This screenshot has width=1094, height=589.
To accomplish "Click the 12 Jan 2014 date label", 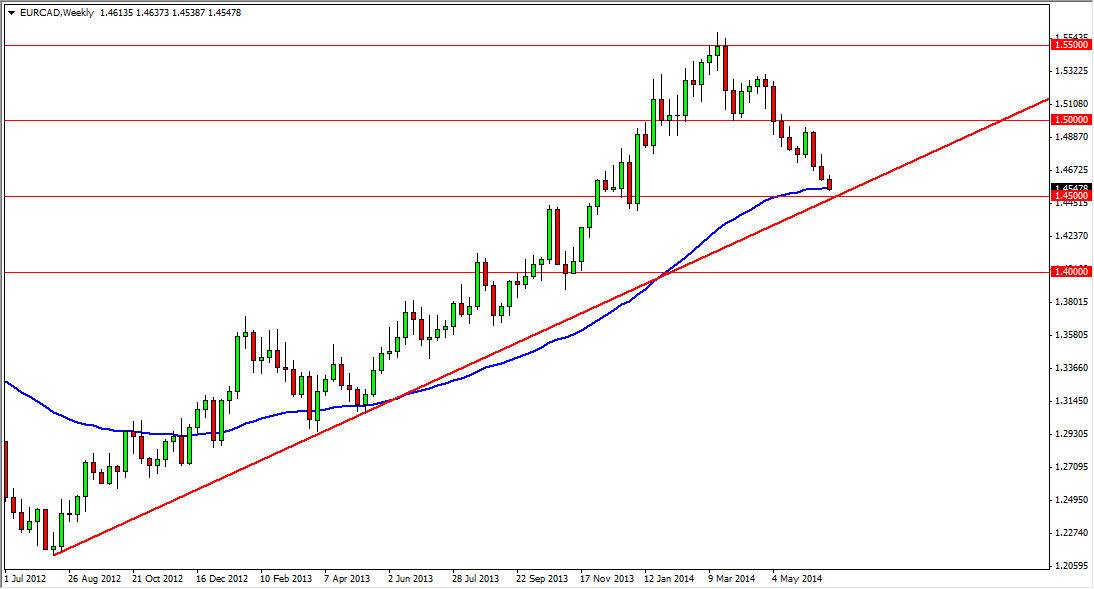I will (670, 579).
